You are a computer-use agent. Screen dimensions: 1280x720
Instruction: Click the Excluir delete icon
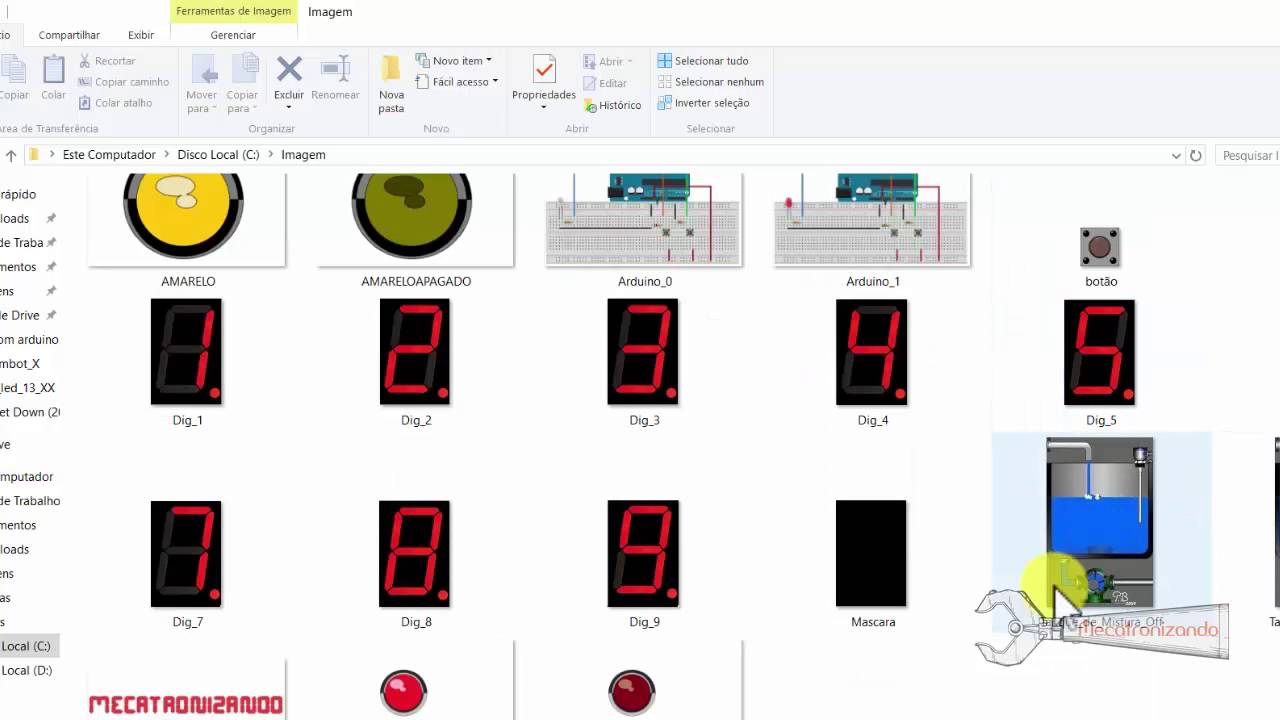[289, 69]
